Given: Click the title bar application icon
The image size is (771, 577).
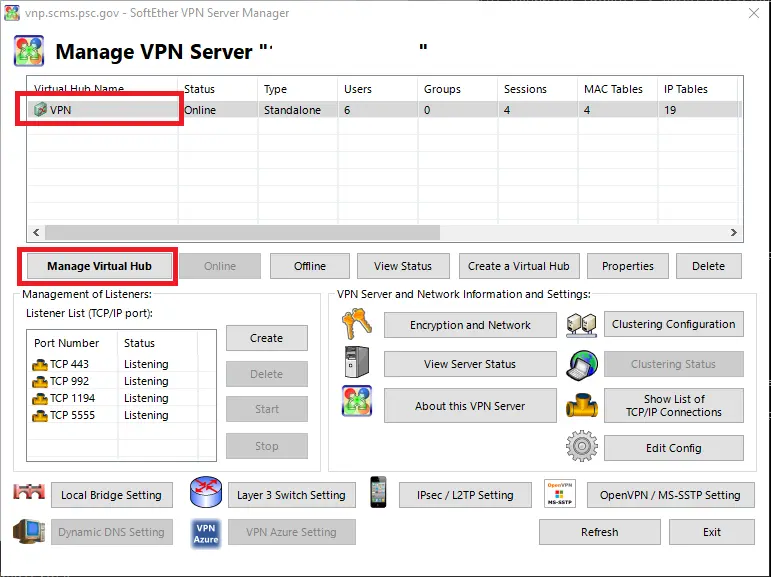Looking at the screenshot, I should pyautogui.click(x=12, y=13).
